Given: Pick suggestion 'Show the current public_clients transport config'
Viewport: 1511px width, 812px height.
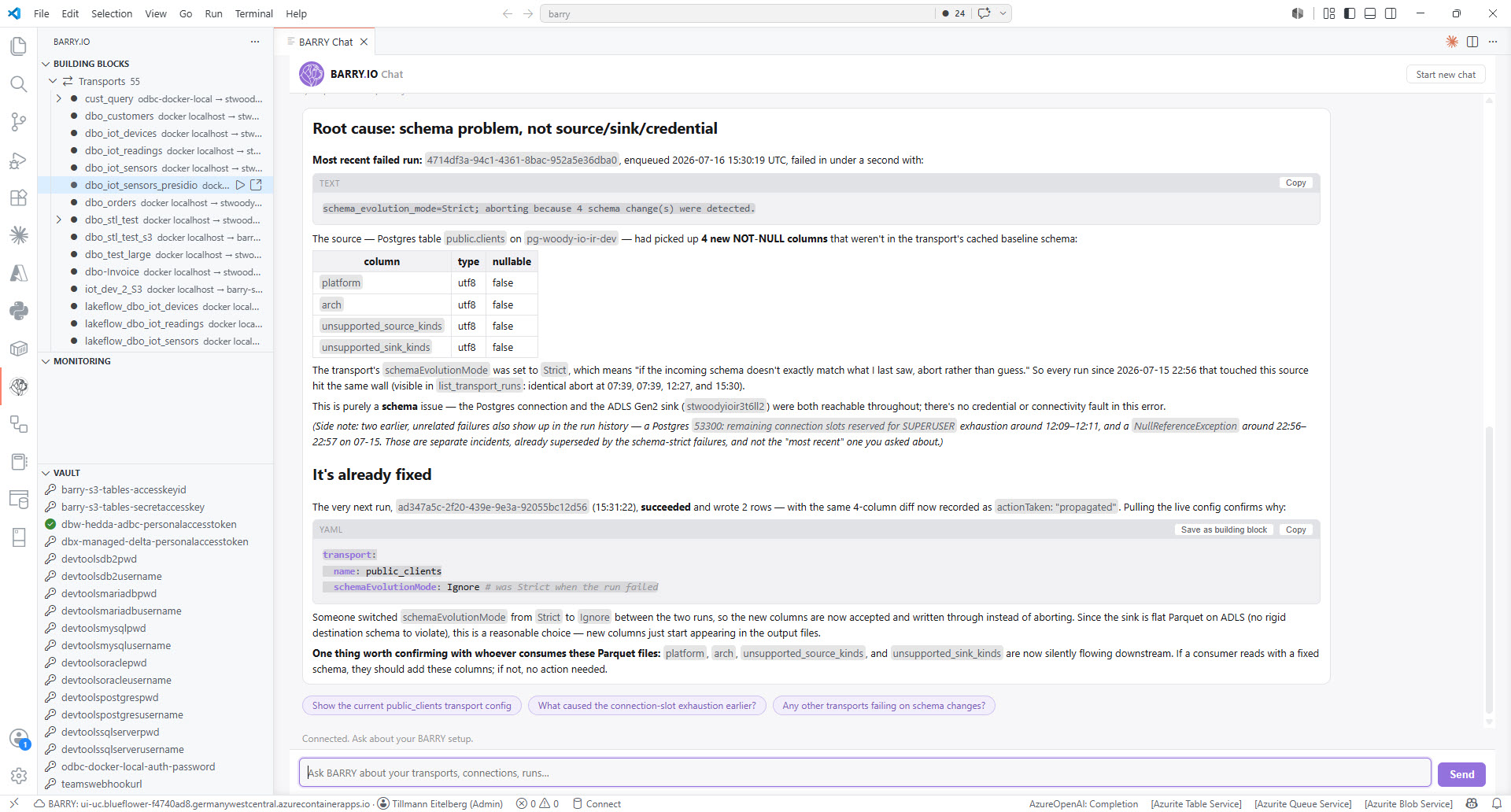Looking at the screenshot, I should pyautogui.click(x=412, y=706).
